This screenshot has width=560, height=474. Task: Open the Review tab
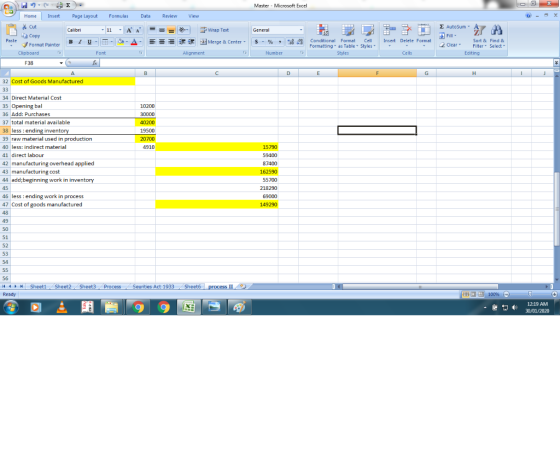169,16
